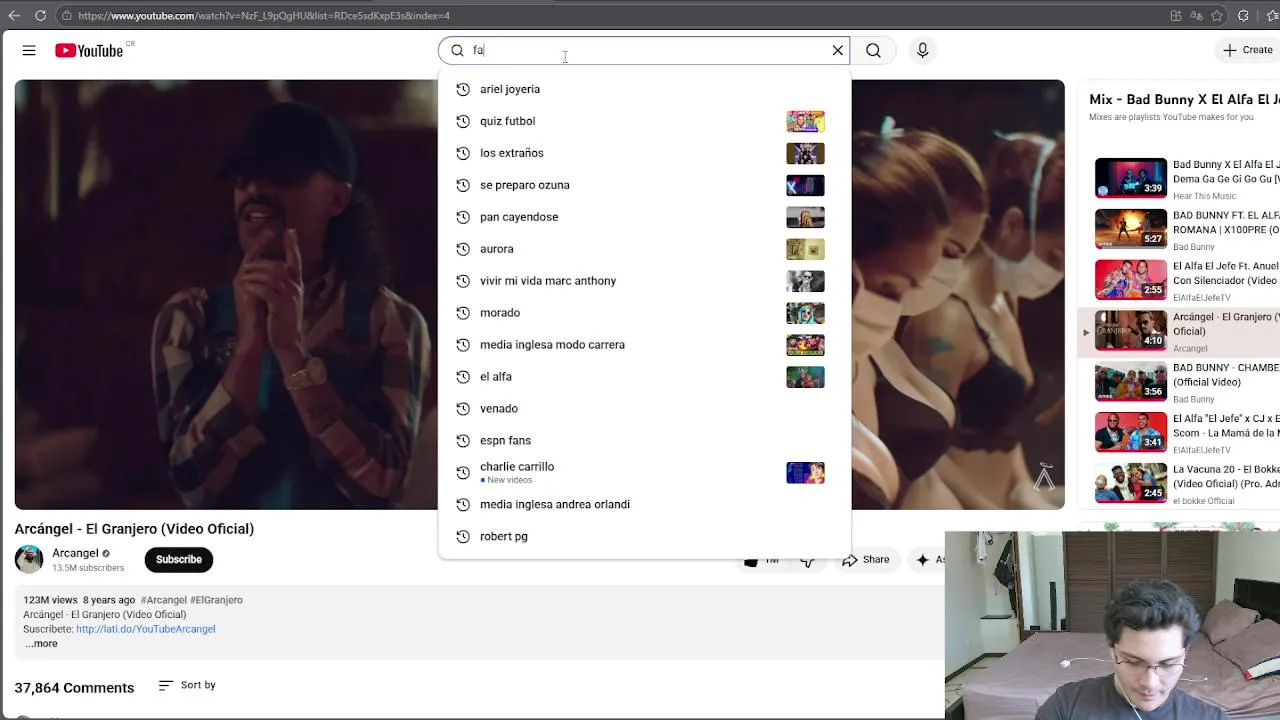Open browser extensions puzzle icon
Image resolution: width=1280 pixels, height=720 pixels.
click(1243, 15)
